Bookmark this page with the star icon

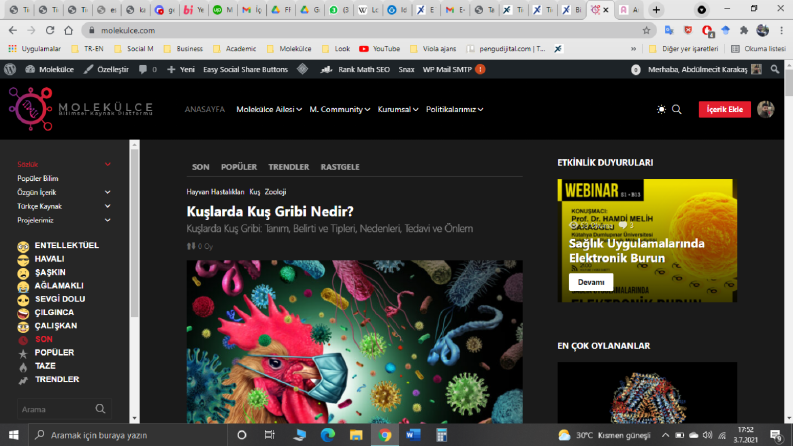tap(646, 30)
